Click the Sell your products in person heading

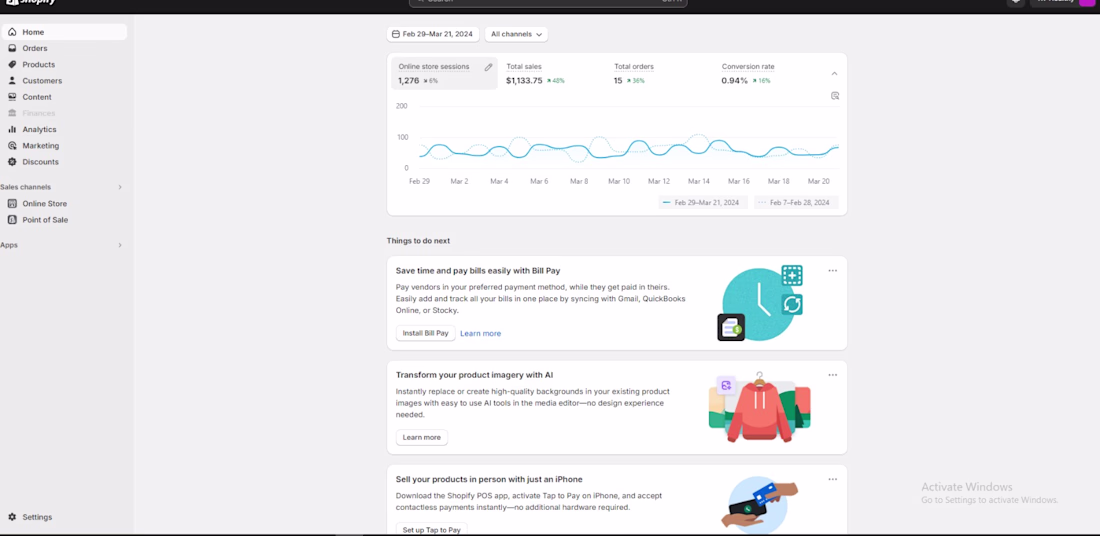pos(489,479)
